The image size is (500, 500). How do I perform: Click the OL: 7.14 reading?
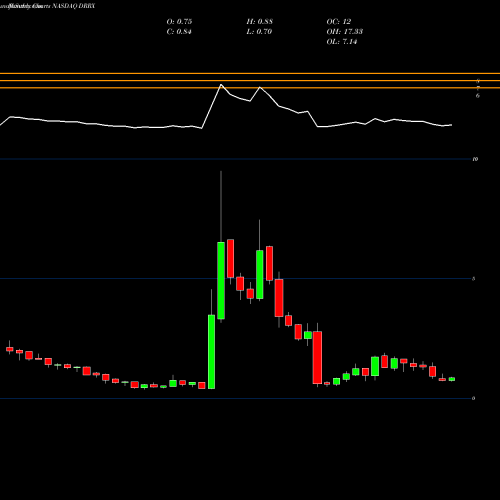[342, 41]
